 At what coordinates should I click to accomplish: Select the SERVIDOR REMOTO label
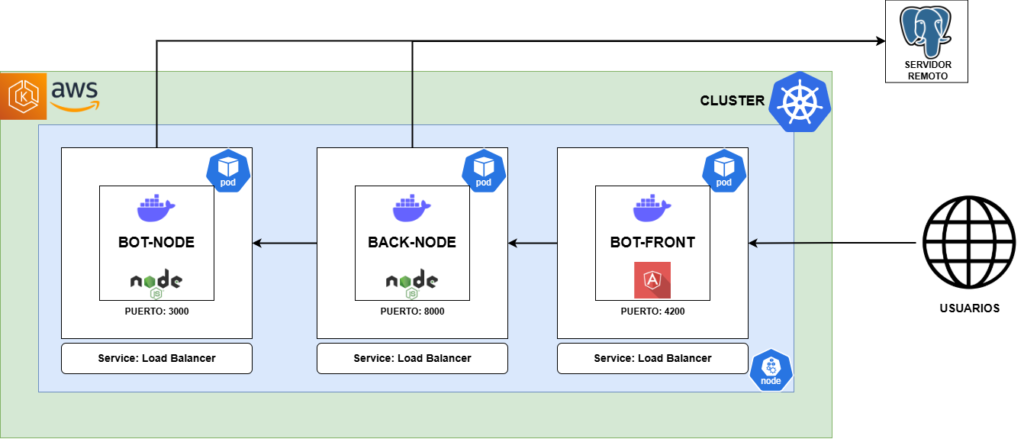tap(927, 71)
